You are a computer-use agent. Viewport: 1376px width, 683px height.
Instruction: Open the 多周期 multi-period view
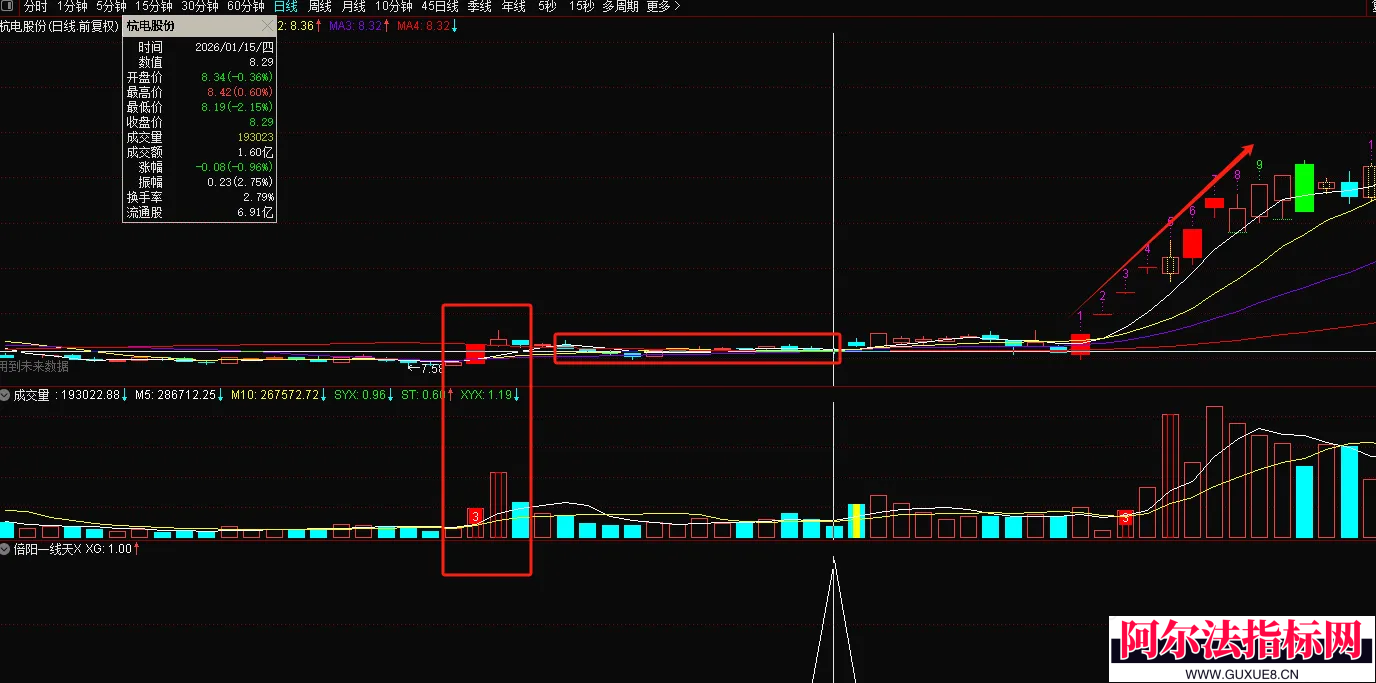(x=620, y=6)
